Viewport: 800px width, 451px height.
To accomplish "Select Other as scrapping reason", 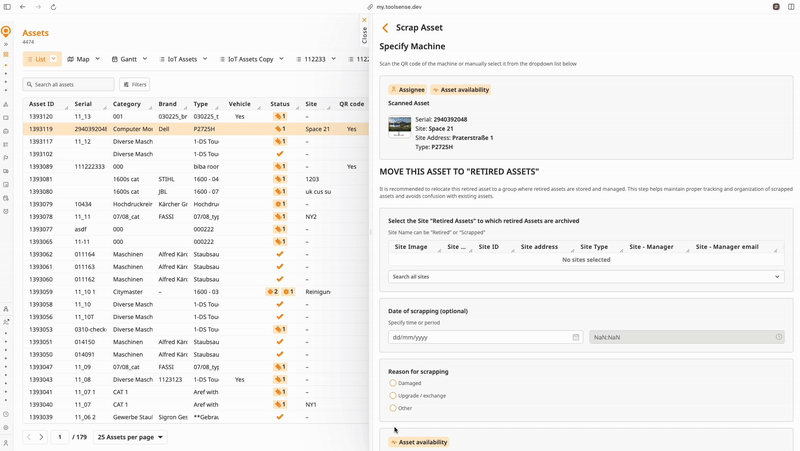I will coord(393,408).
